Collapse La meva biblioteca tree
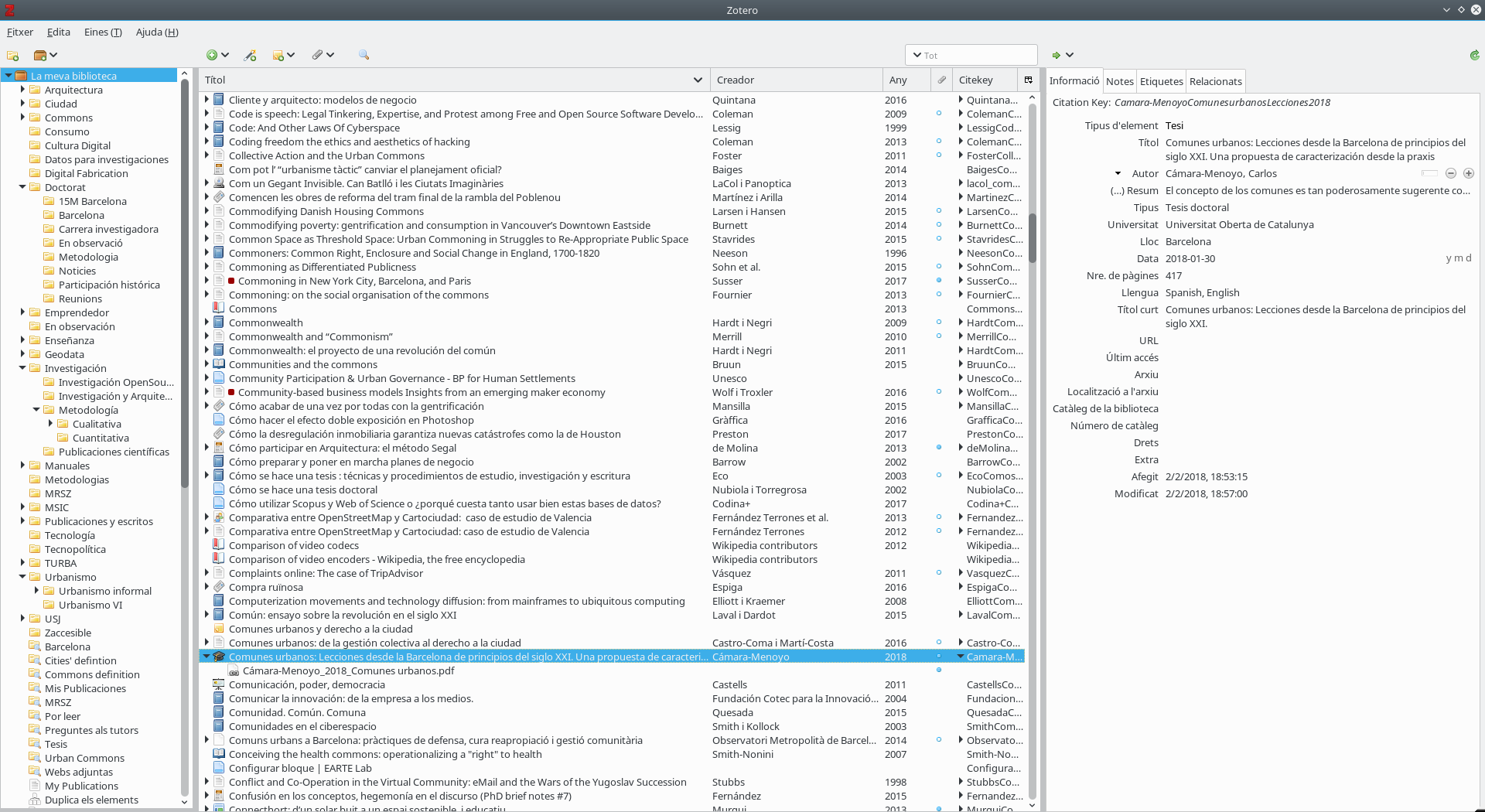 [x=8, y=76]
